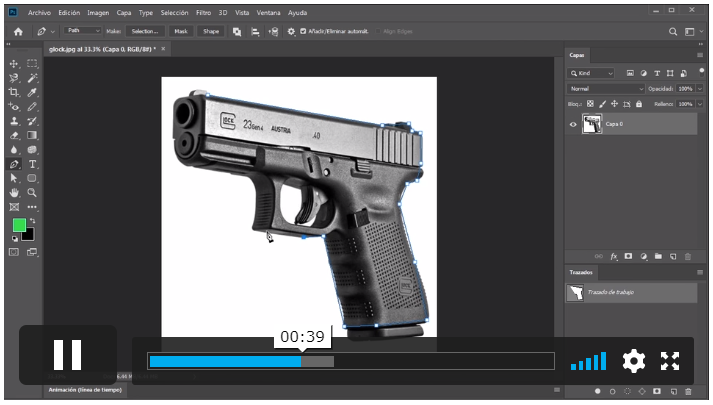Screen dimensions: 713x405
Task: Open the pen tool preset picker arrow
Action: tap(53, 31)
